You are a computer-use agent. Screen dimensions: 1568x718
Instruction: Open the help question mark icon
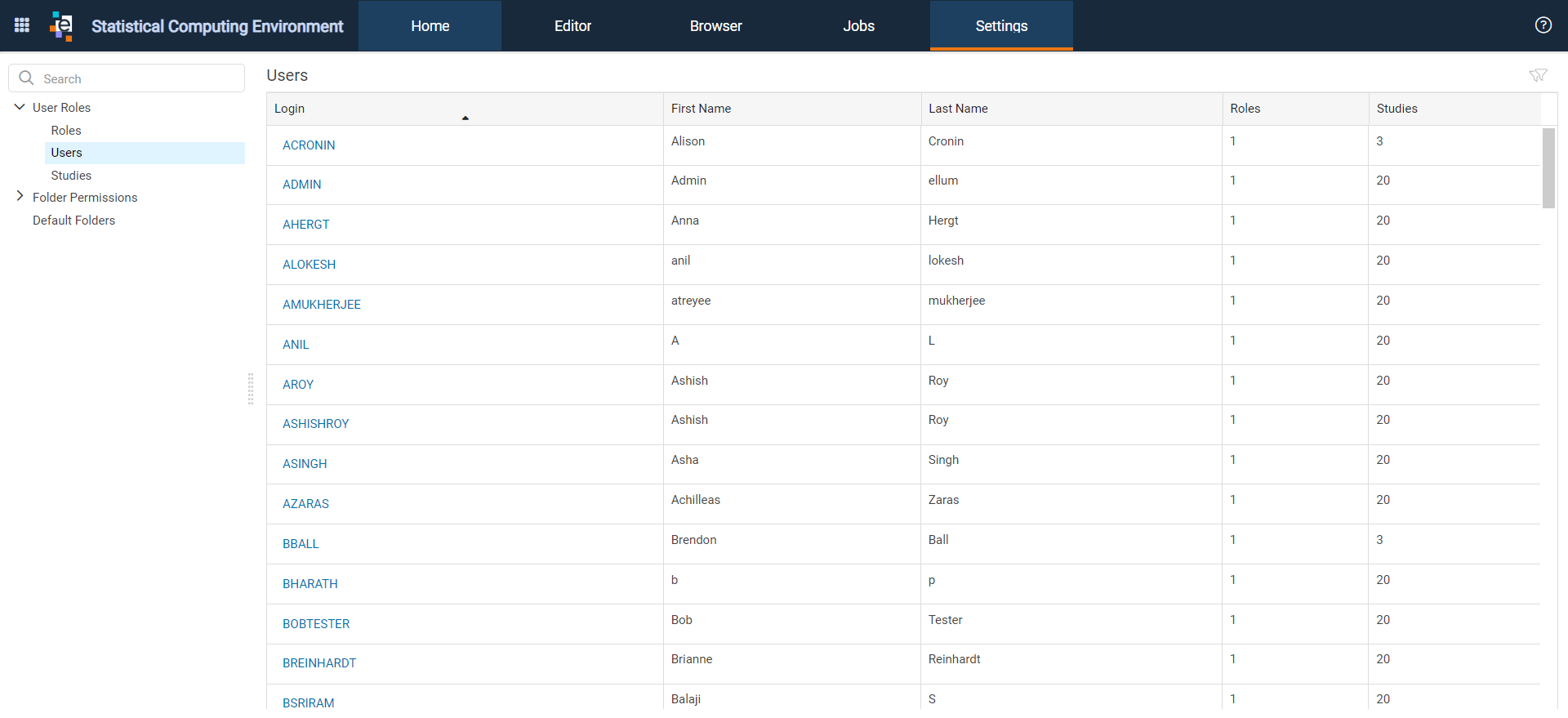pos(1543,25)
